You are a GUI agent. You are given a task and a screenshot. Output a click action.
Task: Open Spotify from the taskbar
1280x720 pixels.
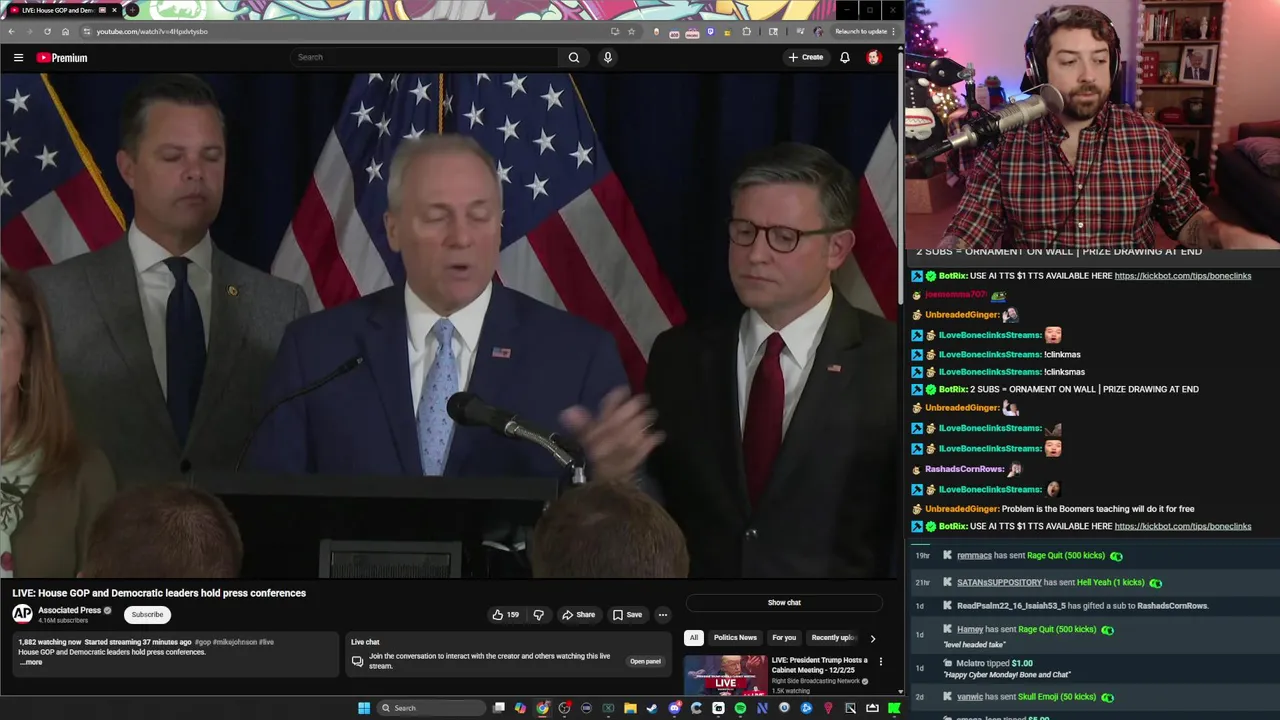tap(740, 708)
